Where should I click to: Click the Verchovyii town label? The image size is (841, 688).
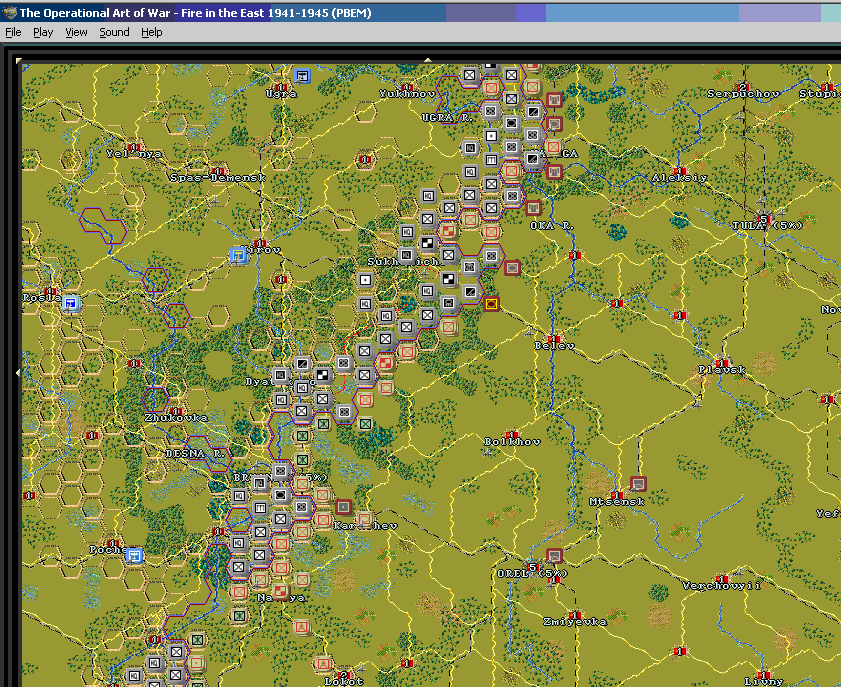721,586
